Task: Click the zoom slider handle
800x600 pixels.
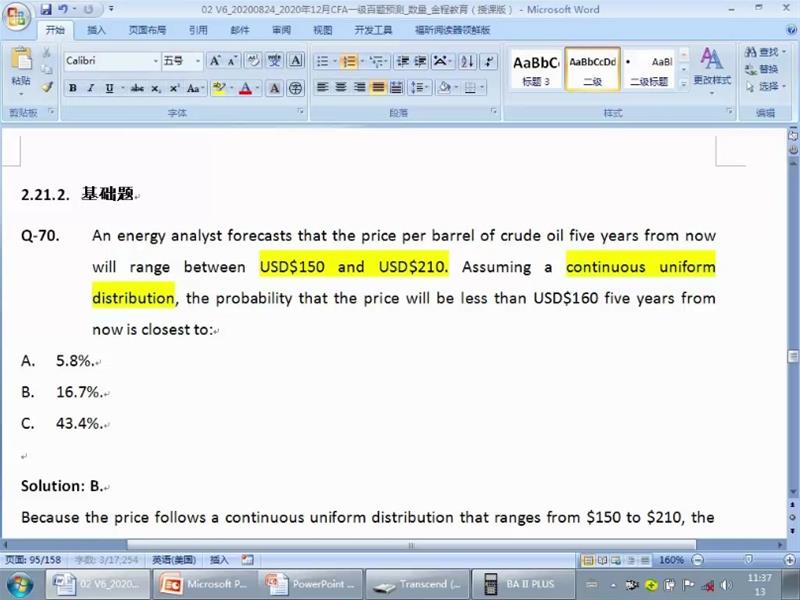Action: (x=748, y=560)
